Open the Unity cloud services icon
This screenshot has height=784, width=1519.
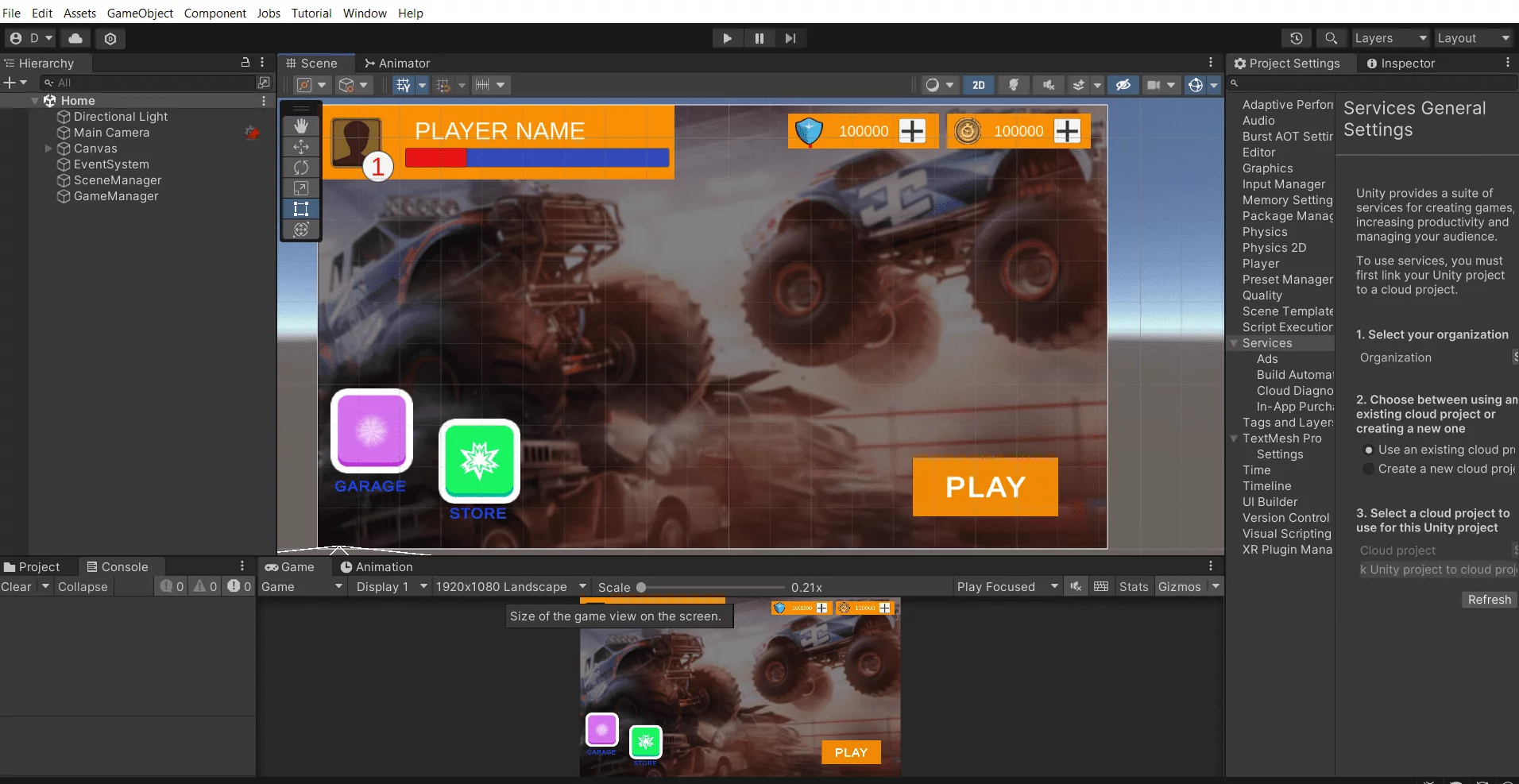click(x=75, y=38)
